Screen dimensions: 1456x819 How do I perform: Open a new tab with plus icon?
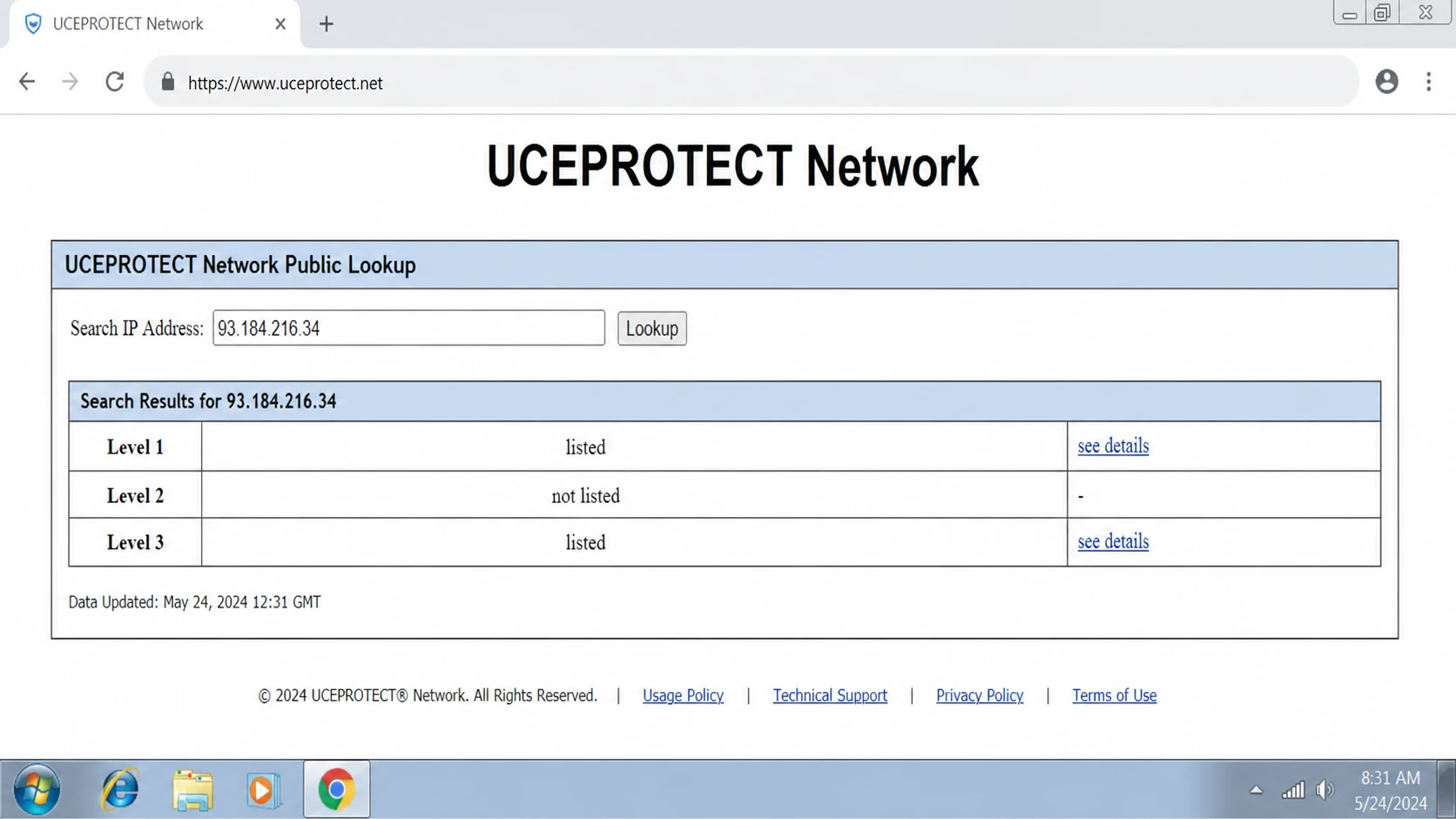[327, 24]
